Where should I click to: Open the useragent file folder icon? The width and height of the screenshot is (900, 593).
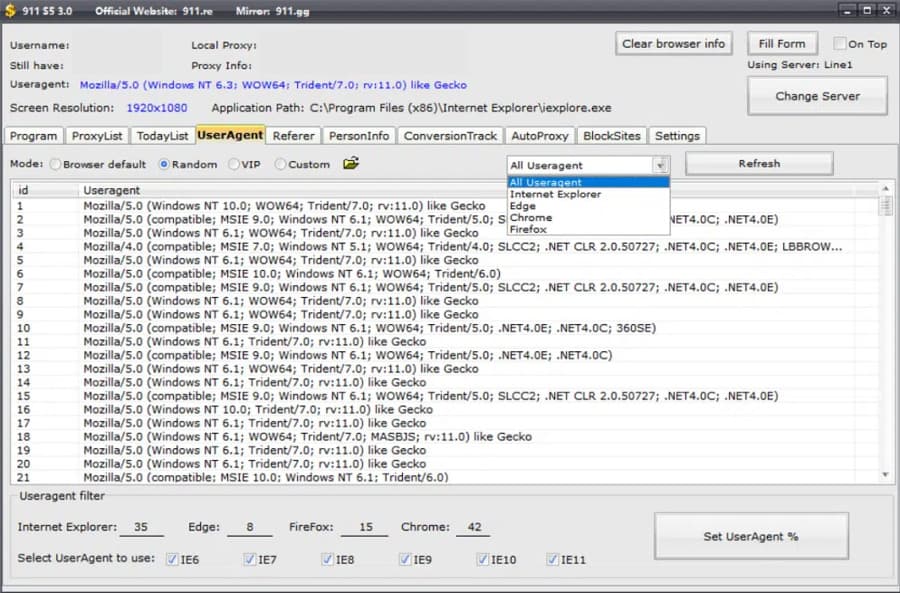tap(351, 164)
